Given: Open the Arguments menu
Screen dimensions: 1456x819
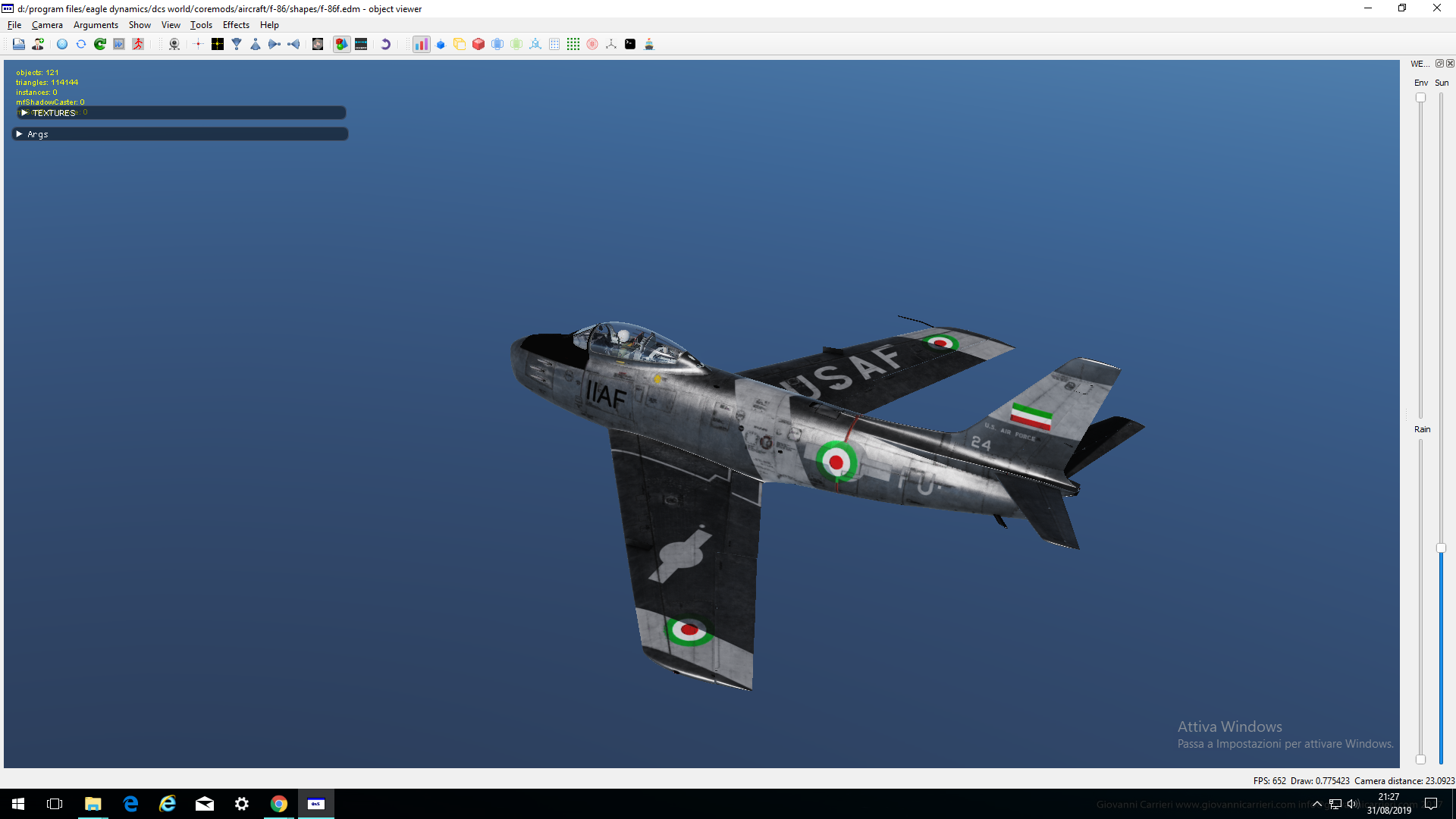Looking at the screenshot, I should (96, 25).
